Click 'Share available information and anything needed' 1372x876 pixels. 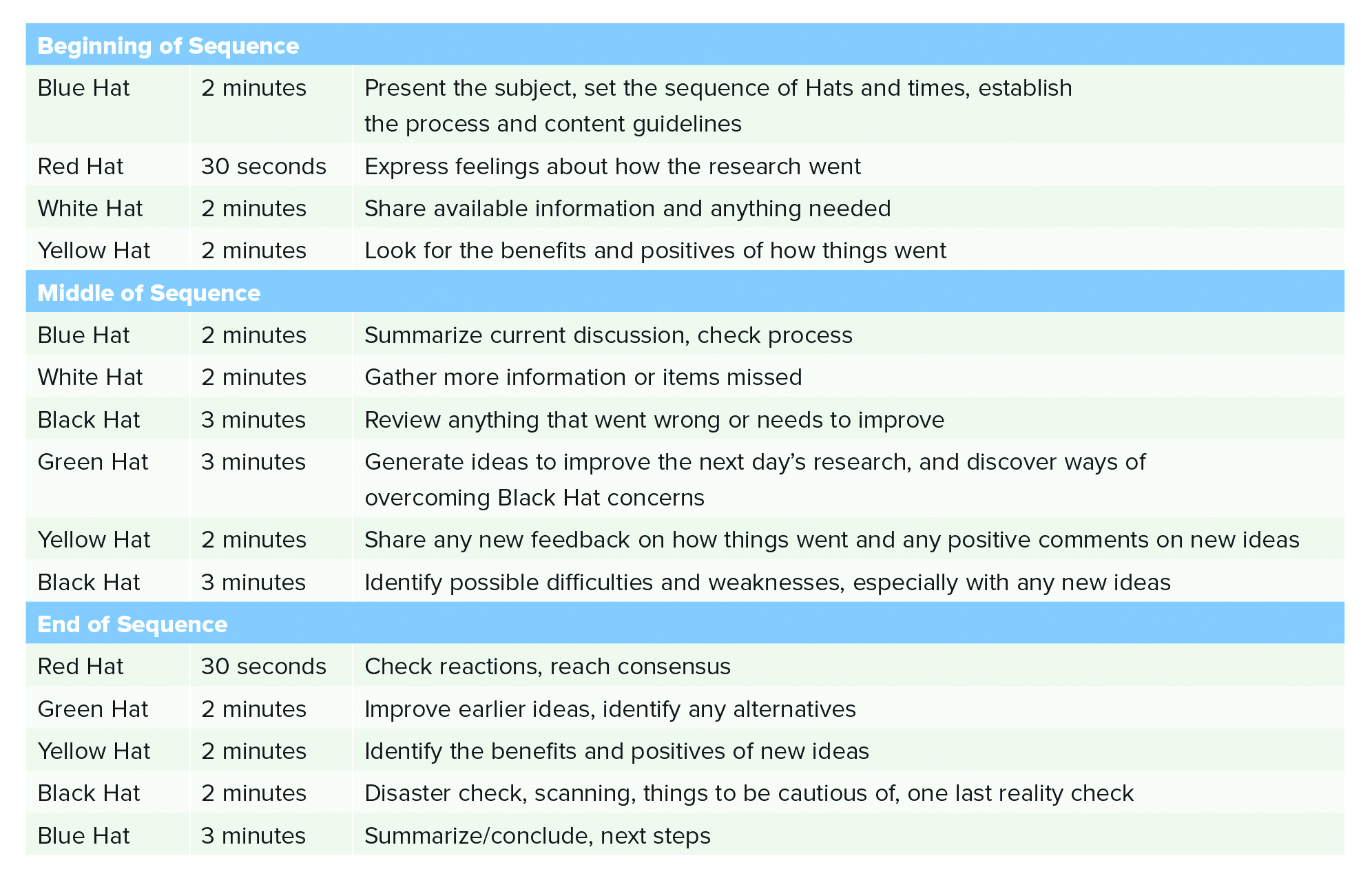tap(627, 209)
